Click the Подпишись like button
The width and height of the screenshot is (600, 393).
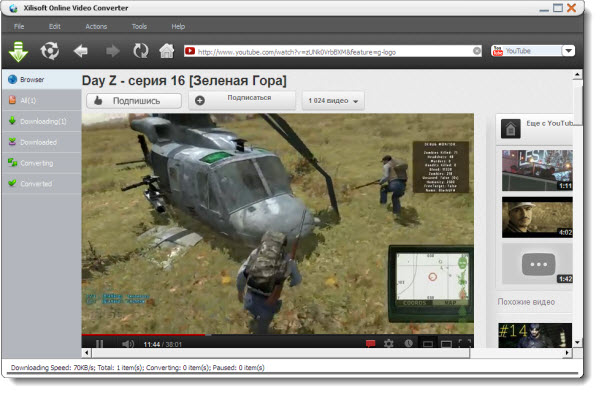[134, 101]
